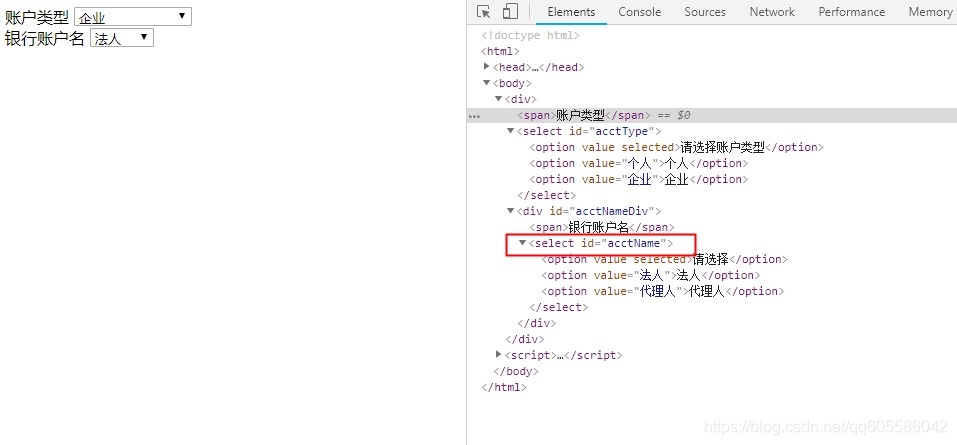Image resolution: width=957 pixels, height=445 pixels.
Task: Select the option value 企业 row
Action: pyautogui.click(x=638, y=179)
